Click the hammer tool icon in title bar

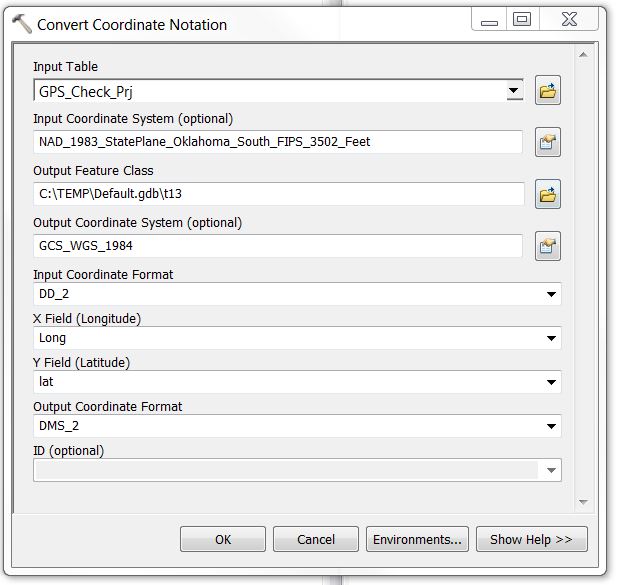21,24
